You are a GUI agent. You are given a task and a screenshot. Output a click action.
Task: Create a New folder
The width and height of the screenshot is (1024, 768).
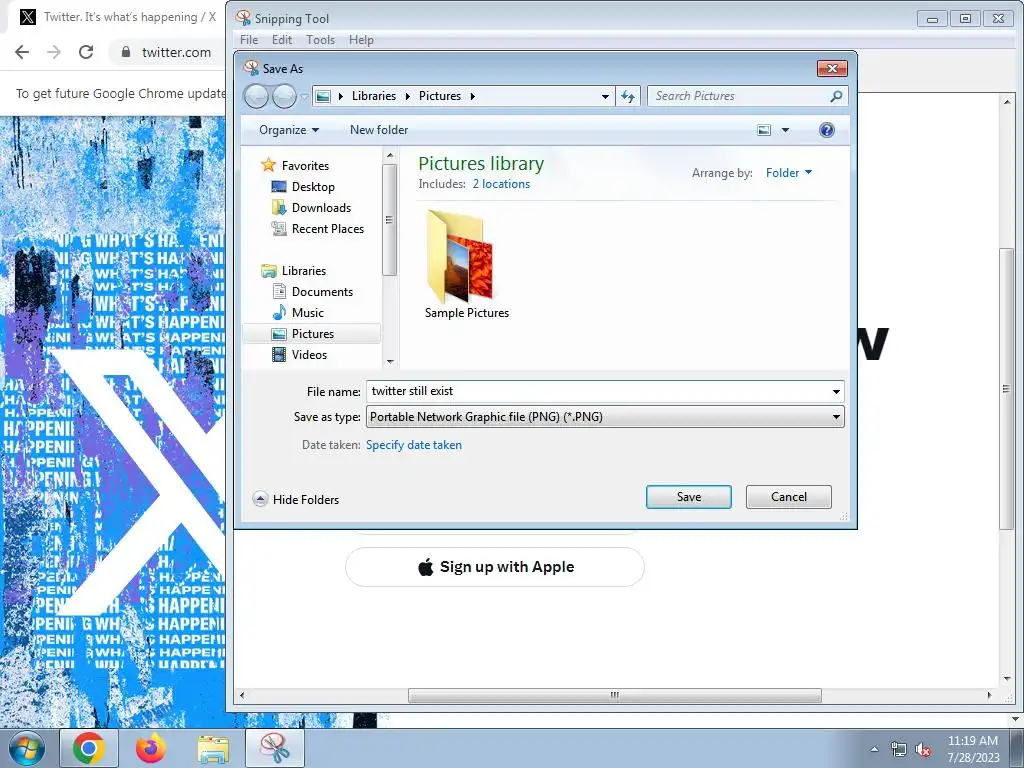click(x=379, y=130)
